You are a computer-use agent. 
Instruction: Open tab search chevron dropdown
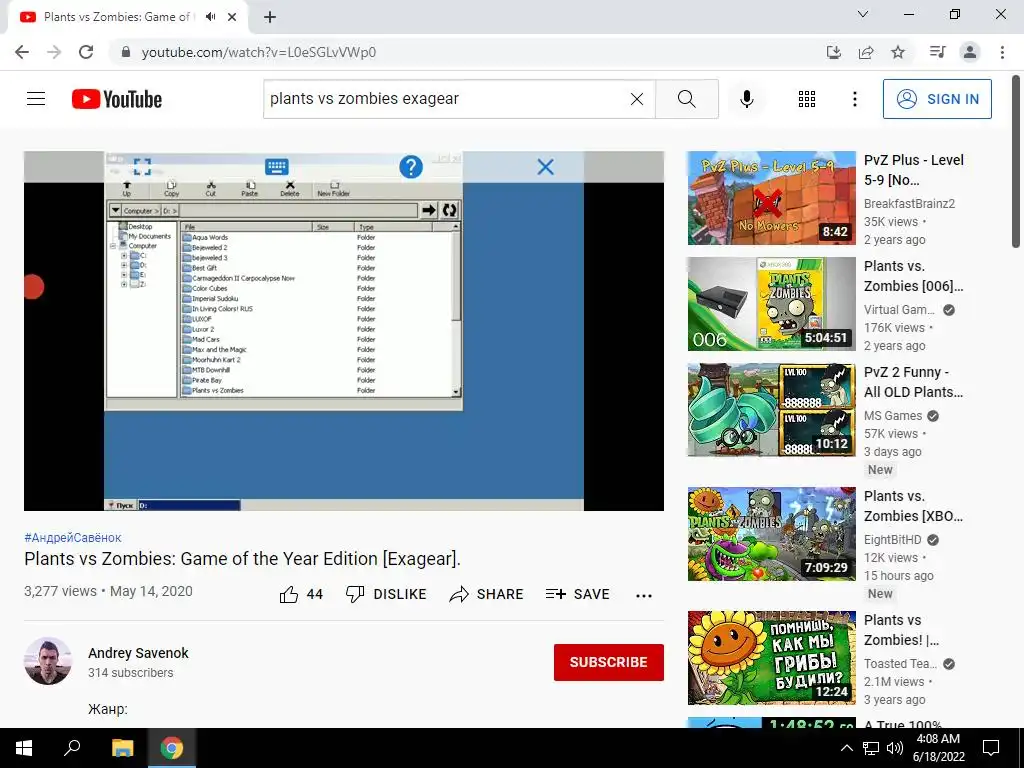(863, 14)
